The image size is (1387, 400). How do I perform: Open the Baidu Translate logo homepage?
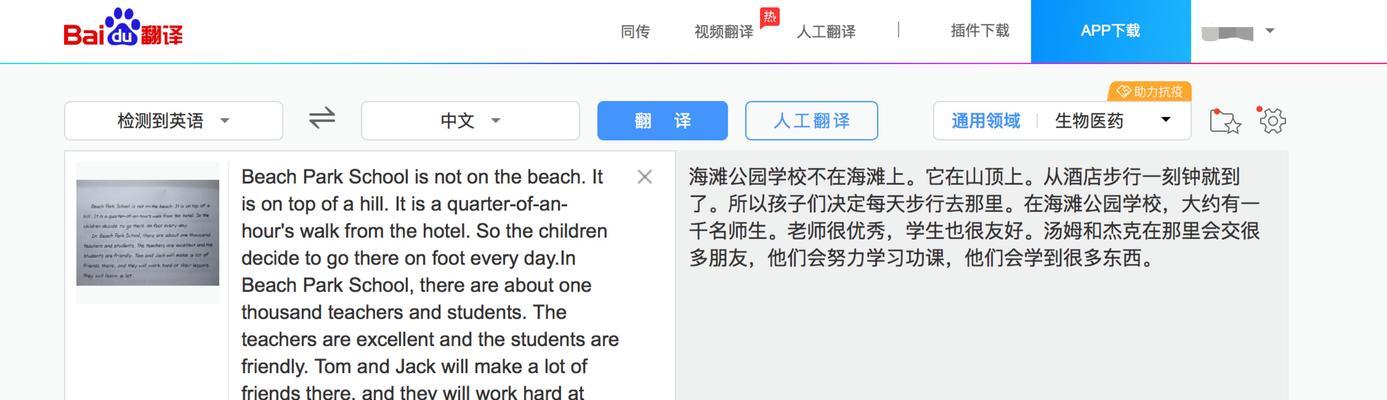tap(123, 29)
